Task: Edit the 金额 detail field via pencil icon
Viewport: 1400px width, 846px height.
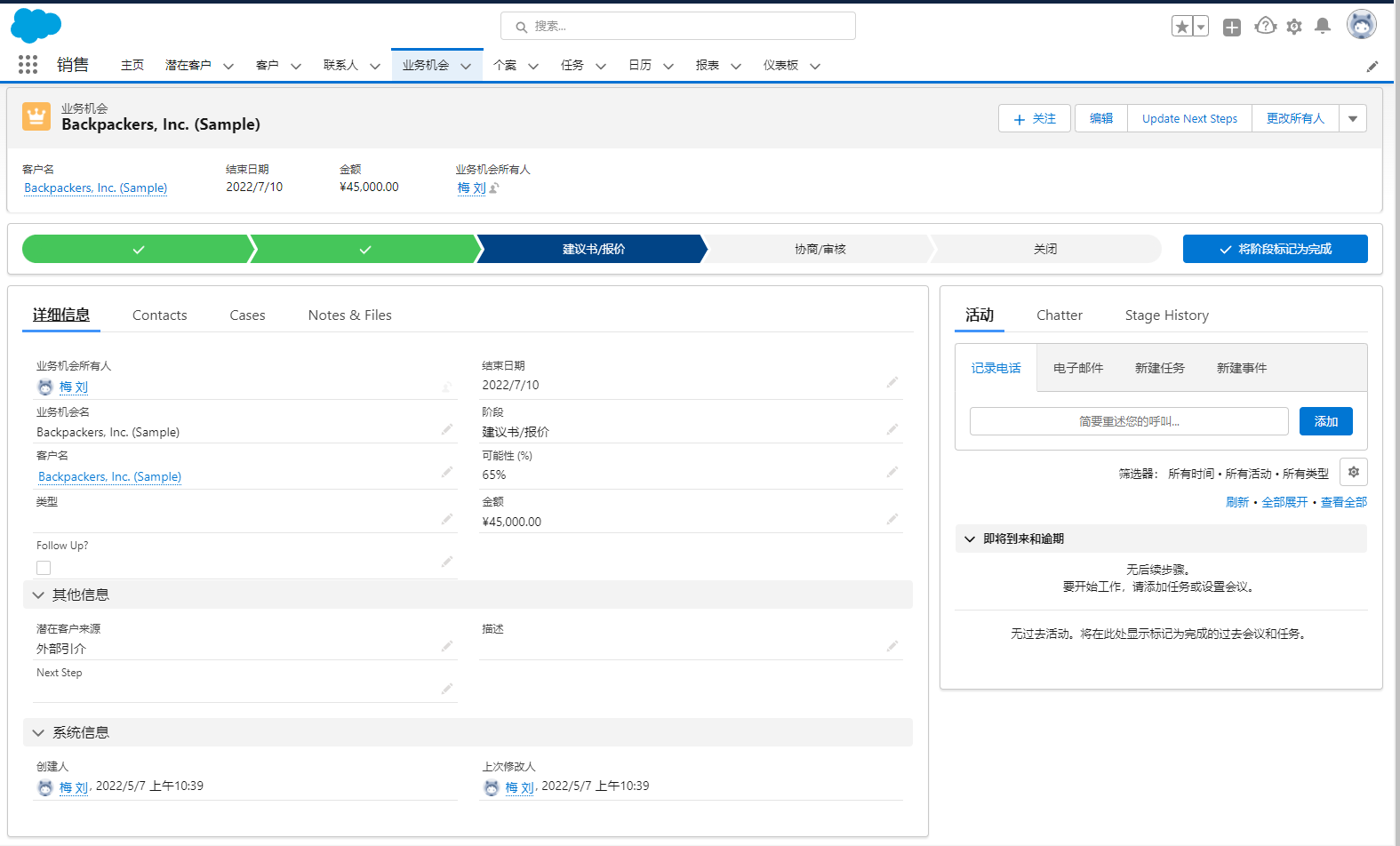Action: pos(892,519)
